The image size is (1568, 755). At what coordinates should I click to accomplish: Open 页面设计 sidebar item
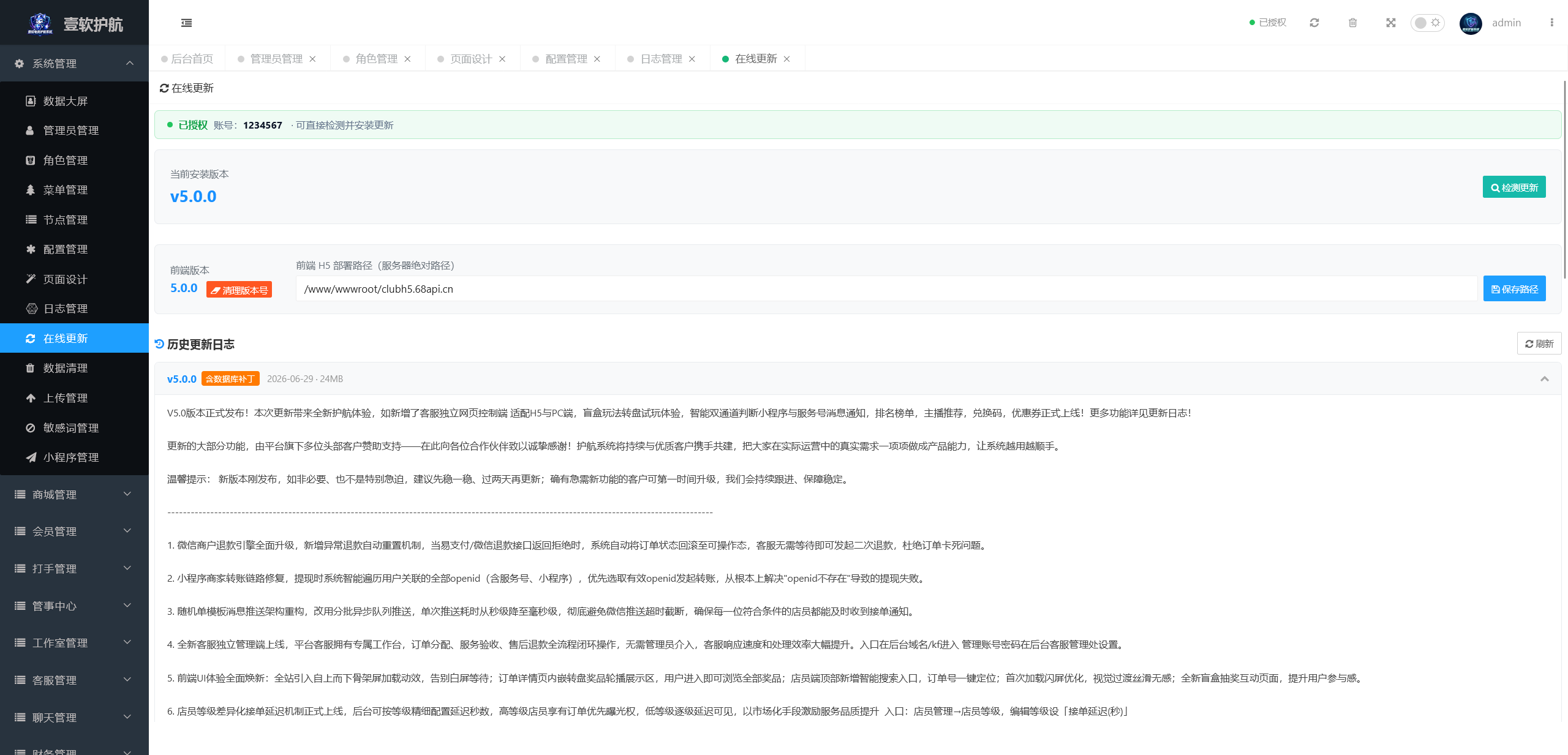(74, 279)
